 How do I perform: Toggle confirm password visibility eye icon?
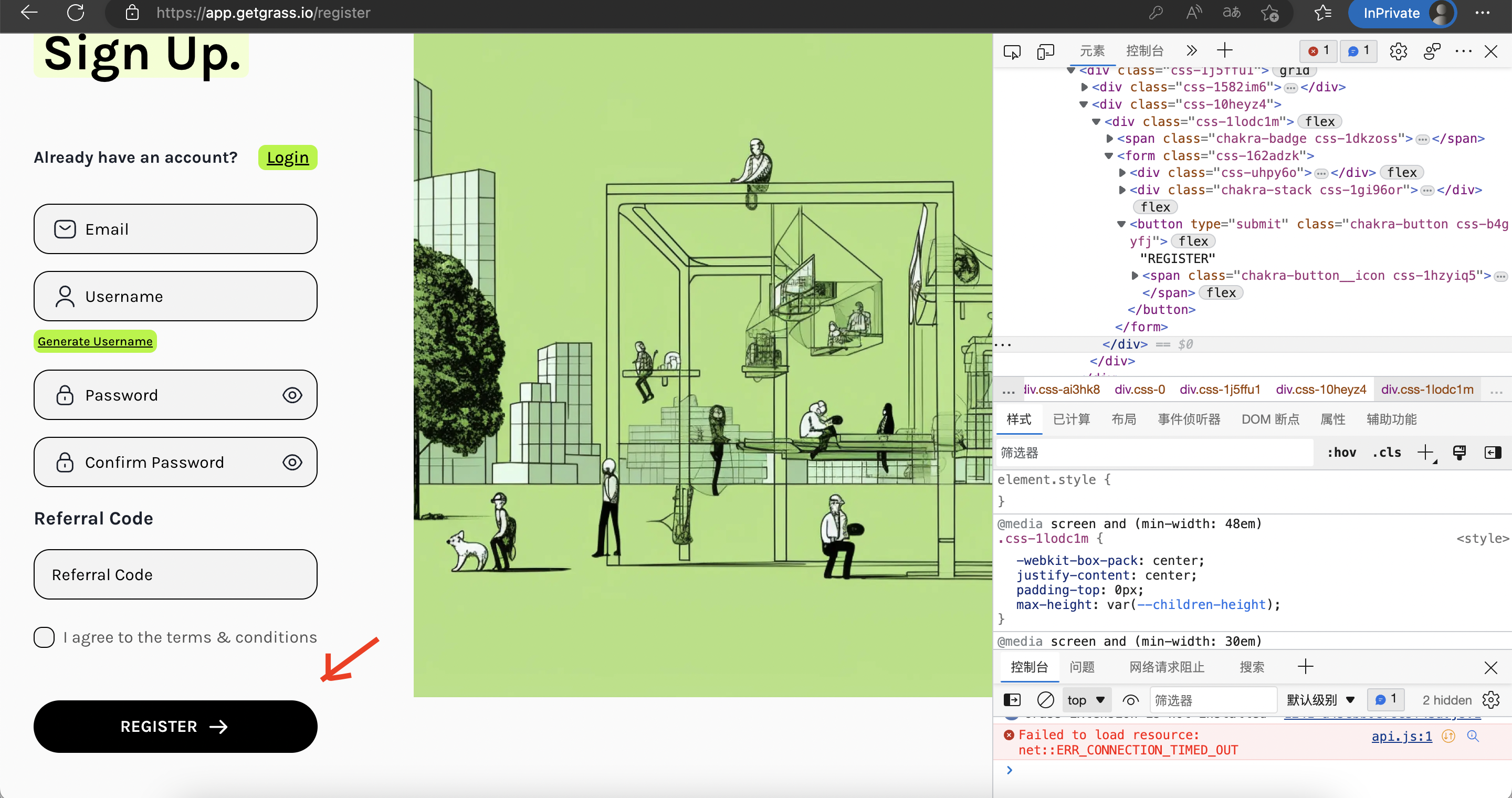tap(293, 462)
